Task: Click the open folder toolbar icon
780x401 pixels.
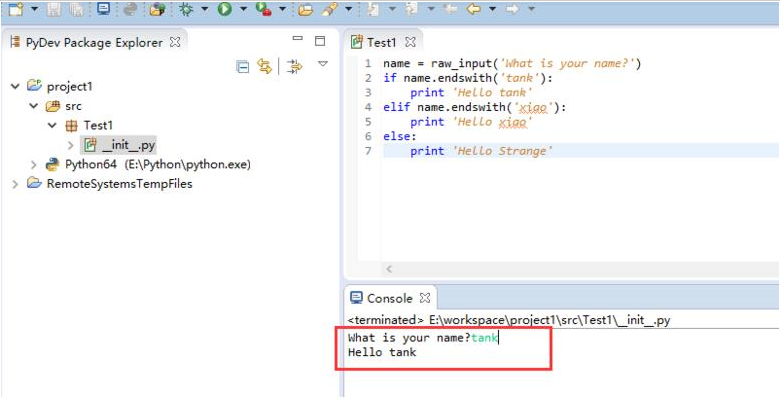Action: (x=305, y=9)
